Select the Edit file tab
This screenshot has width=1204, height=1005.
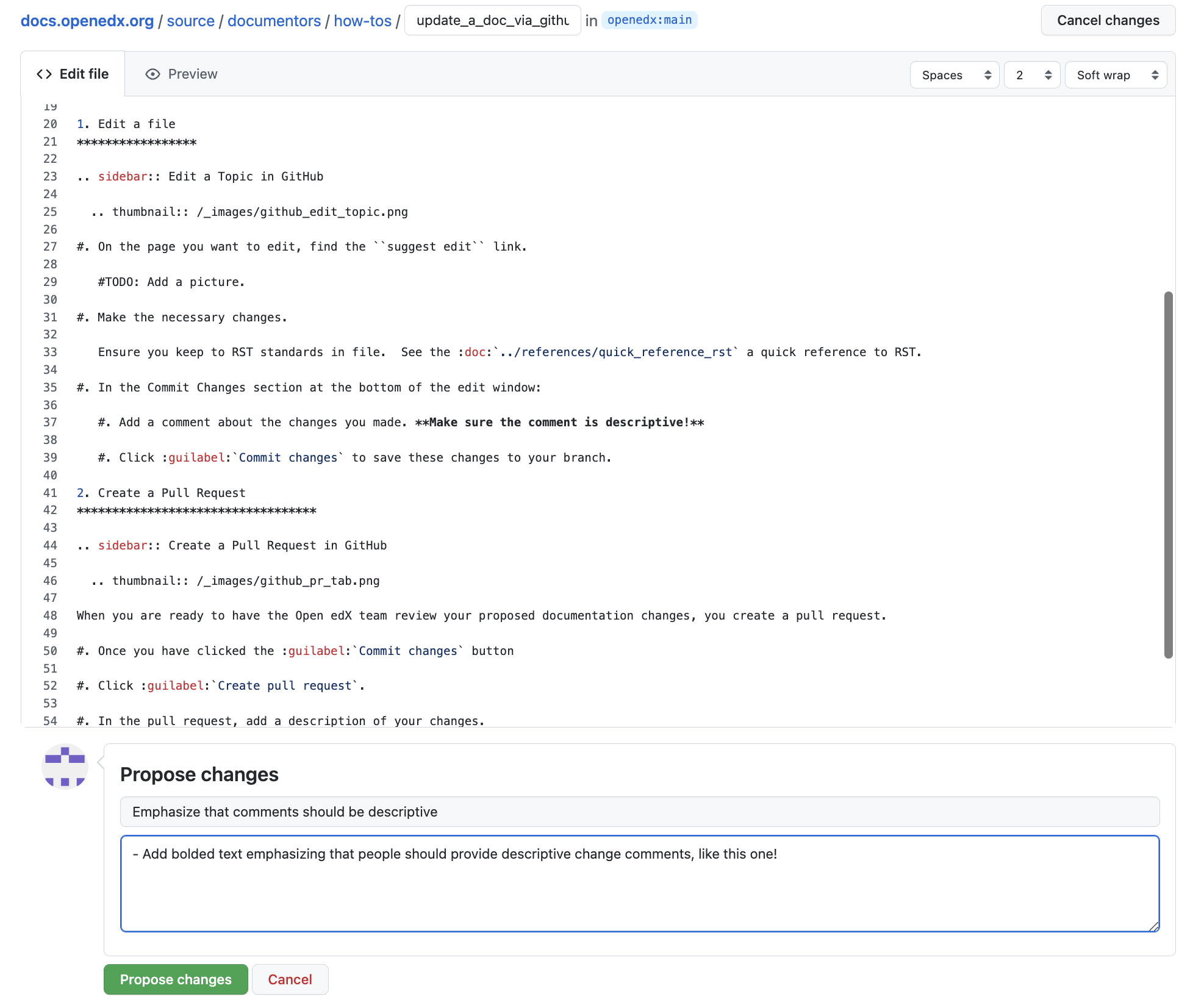(x=73, y=74)
